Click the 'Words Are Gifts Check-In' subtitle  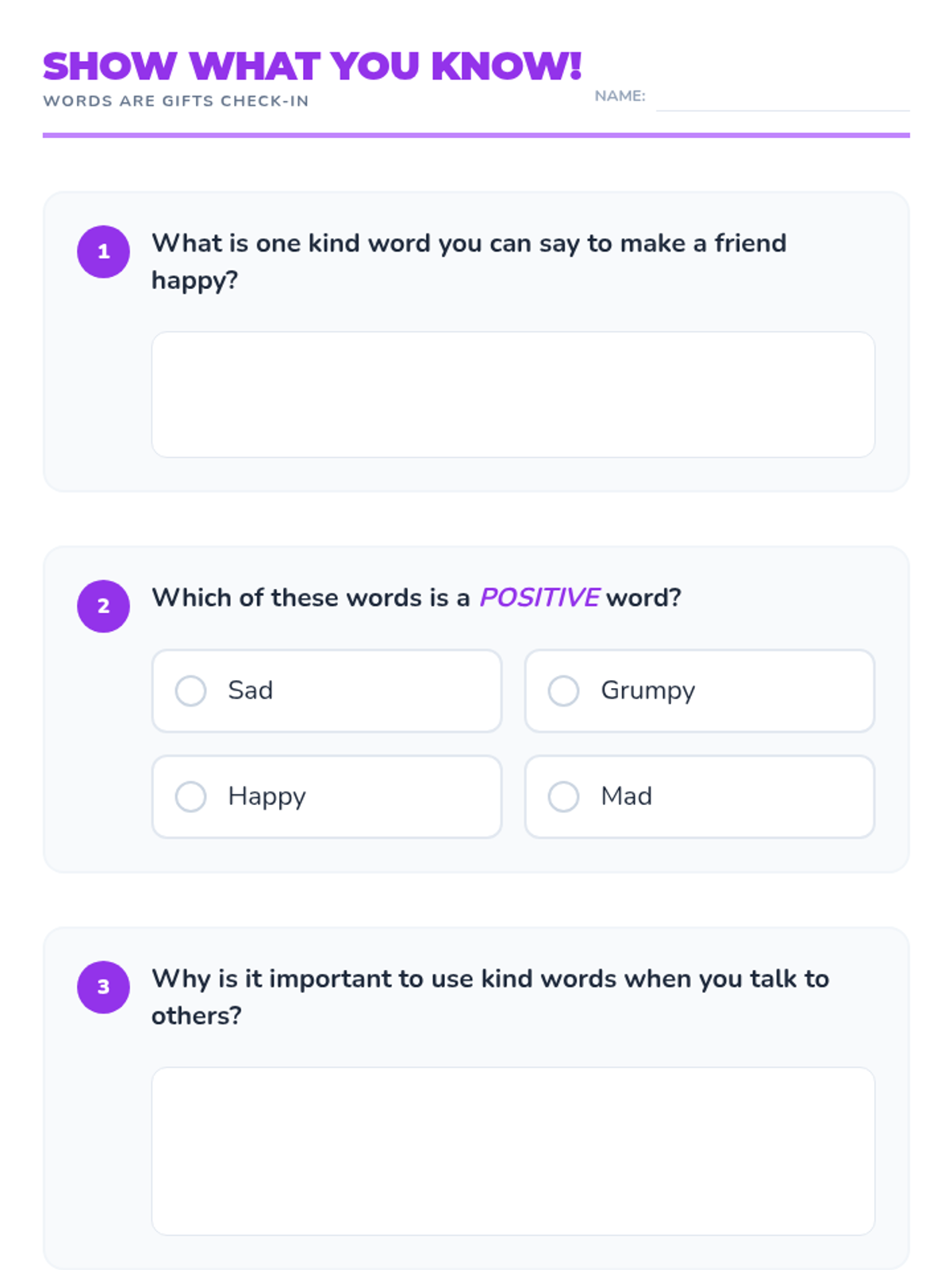coord(175,102)
